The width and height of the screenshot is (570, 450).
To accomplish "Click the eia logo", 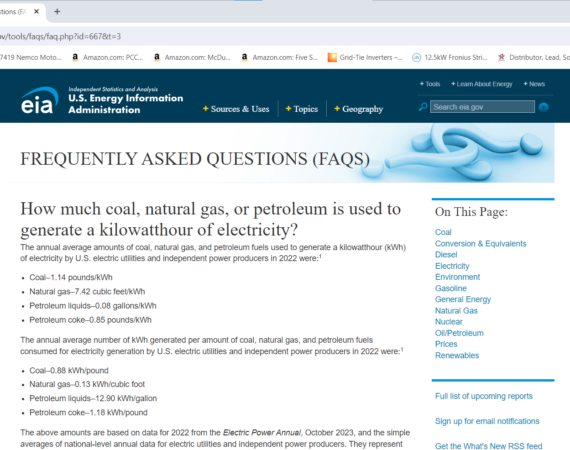I will coord(39,100).
